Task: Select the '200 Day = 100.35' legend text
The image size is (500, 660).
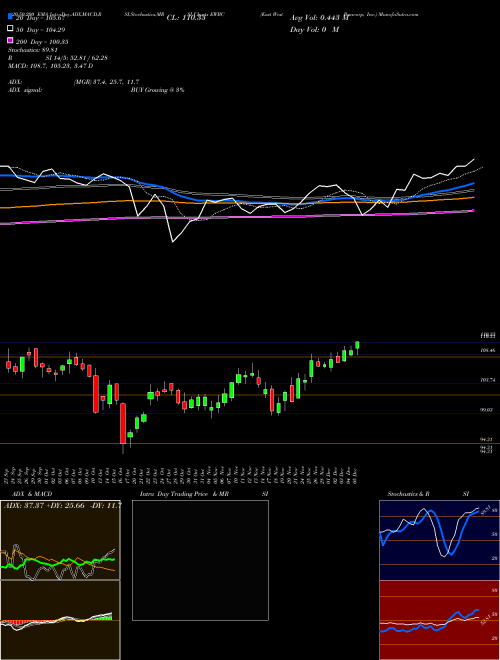Action: pyautogui.click(x=43, y=42)
